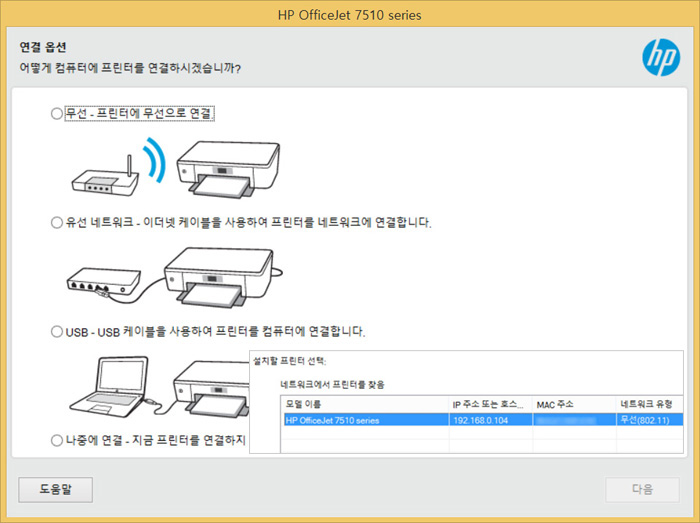
Task: Click the 다음 next button
Action: click(642, 490)
